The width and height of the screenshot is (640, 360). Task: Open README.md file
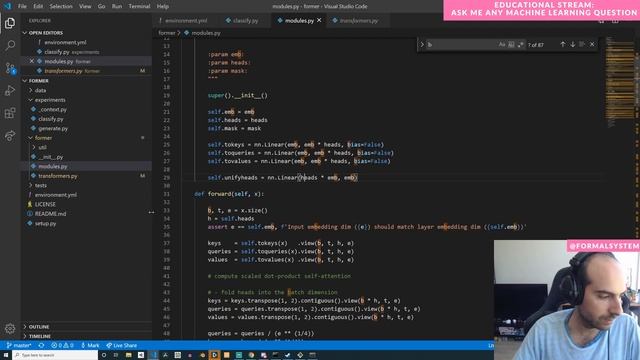point(50,213)
